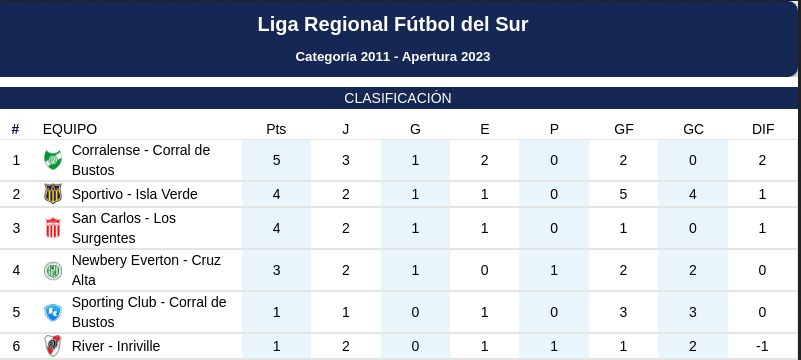The height and width of the screenshot is (360, 801).
Task: Click the GC column header
Action: pyautogui.click(x=693, y=129)
